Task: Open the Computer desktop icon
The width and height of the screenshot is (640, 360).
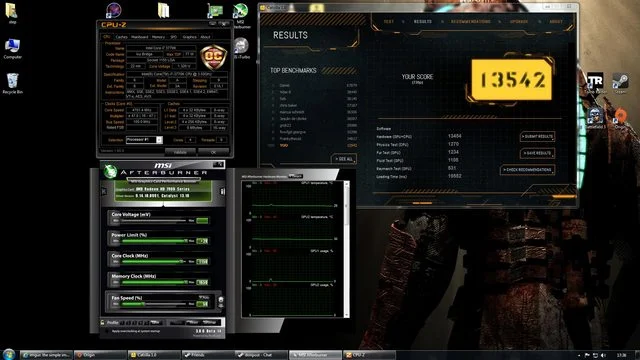Action: point(12,48)
